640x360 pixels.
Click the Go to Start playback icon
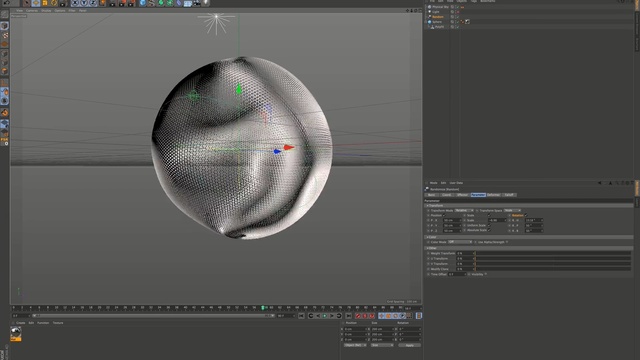coord(301,316)
